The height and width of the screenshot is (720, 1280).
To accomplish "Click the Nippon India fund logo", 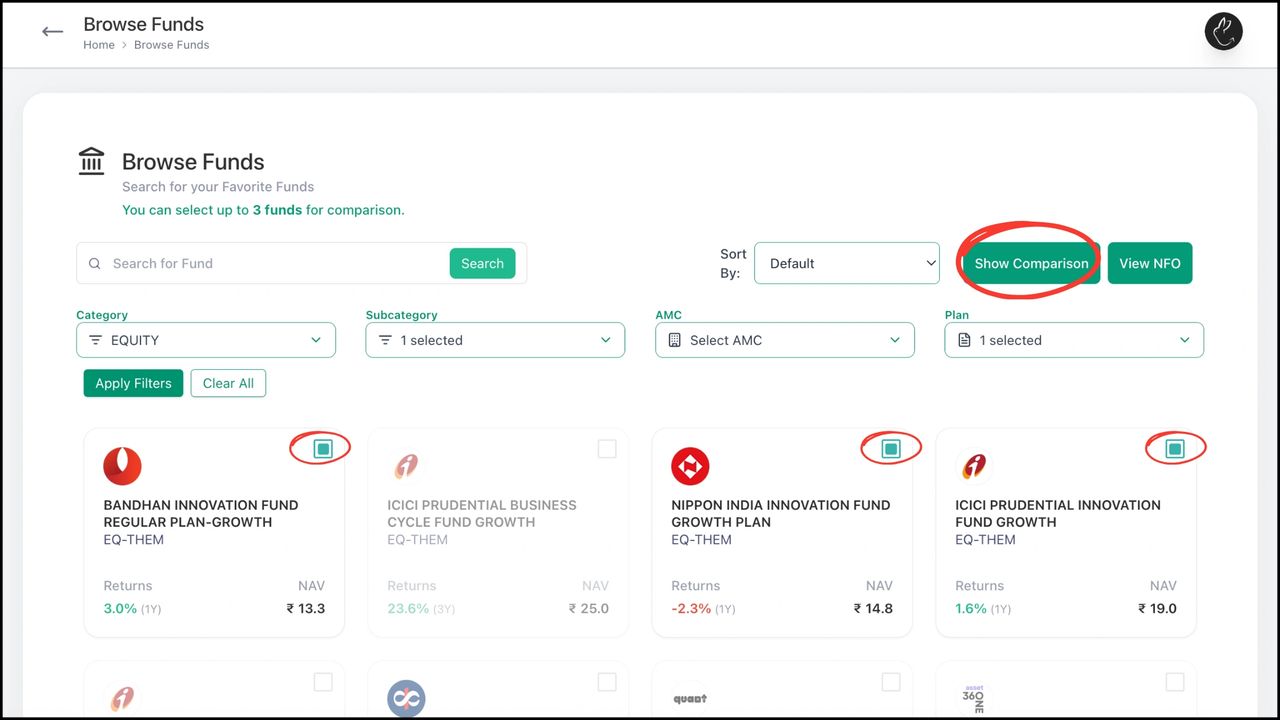I will point(690,466).
